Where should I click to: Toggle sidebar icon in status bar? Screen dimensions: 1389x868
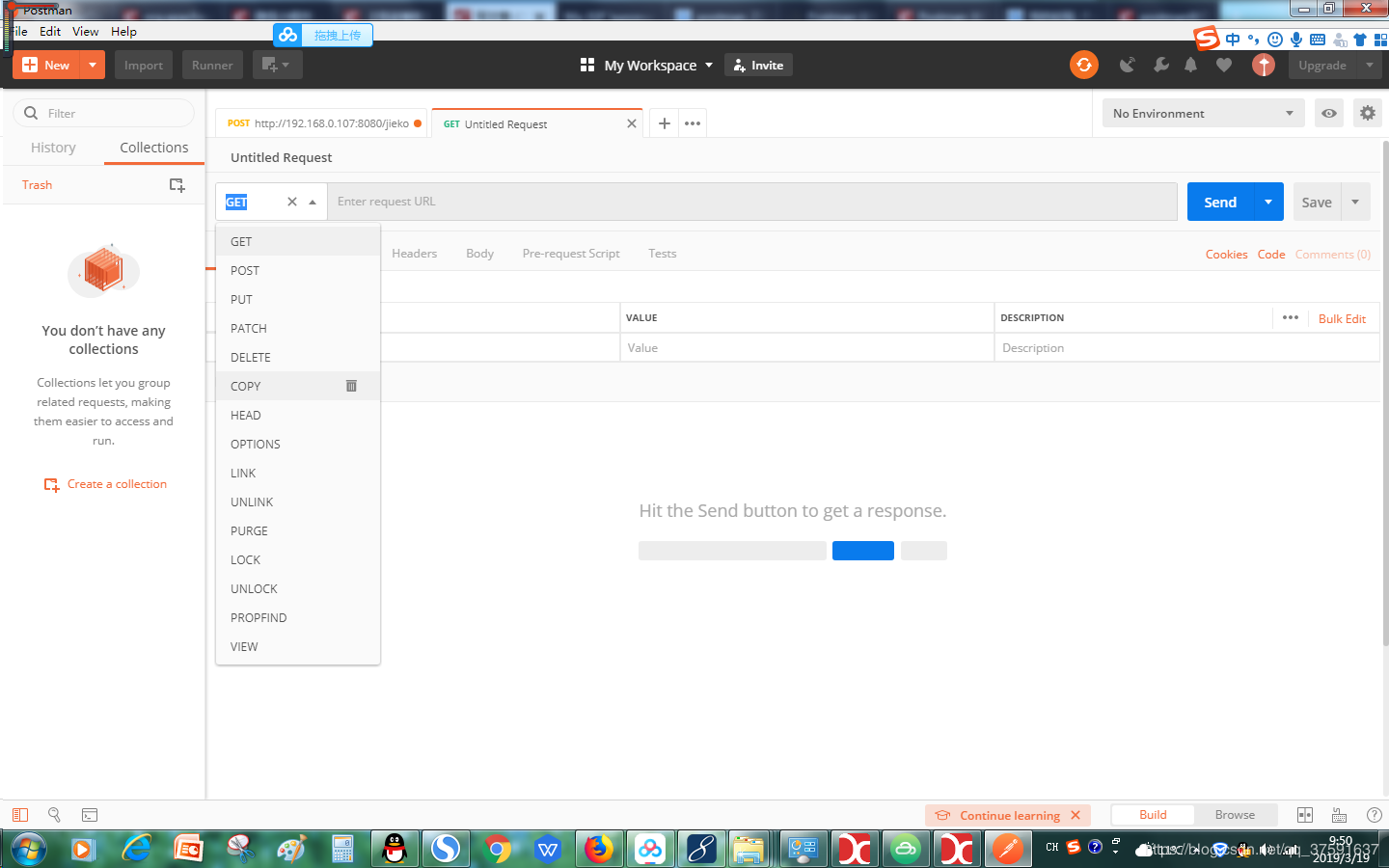20,815
